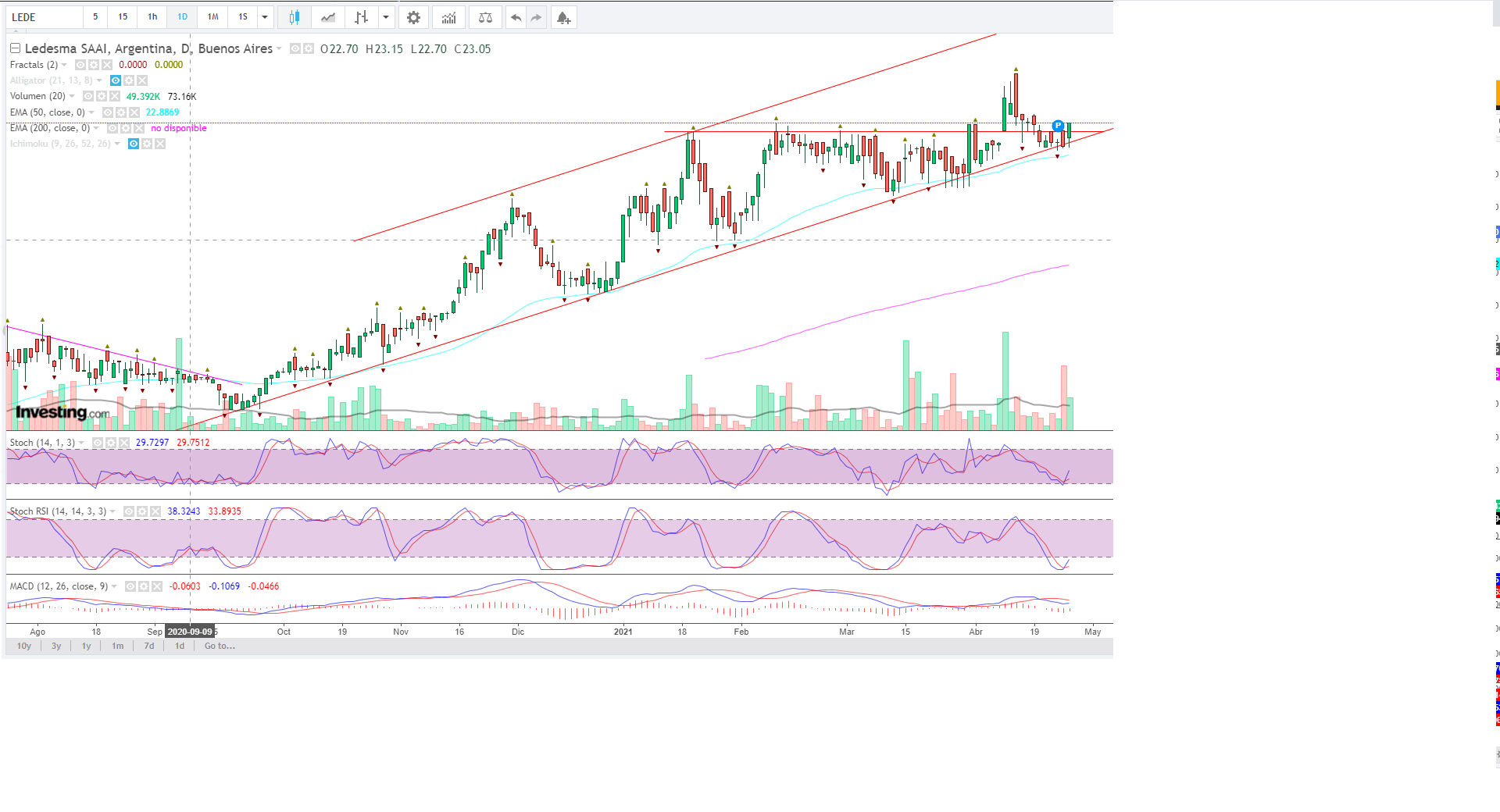Remove the MACD indicator with X

click(157, 586)
